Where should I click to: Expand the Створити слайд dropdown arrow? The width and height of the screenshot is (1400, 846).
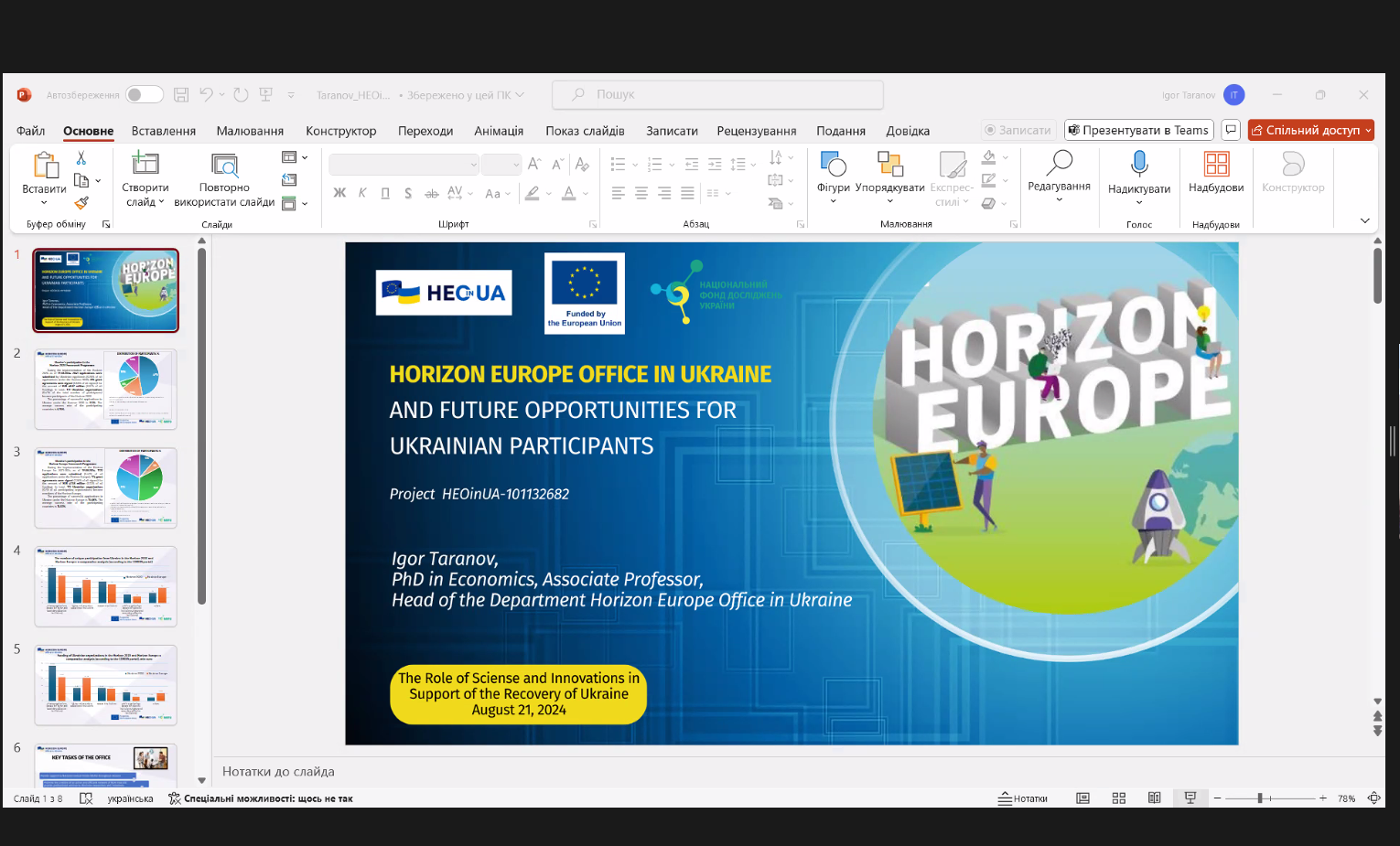click(162, 202)
